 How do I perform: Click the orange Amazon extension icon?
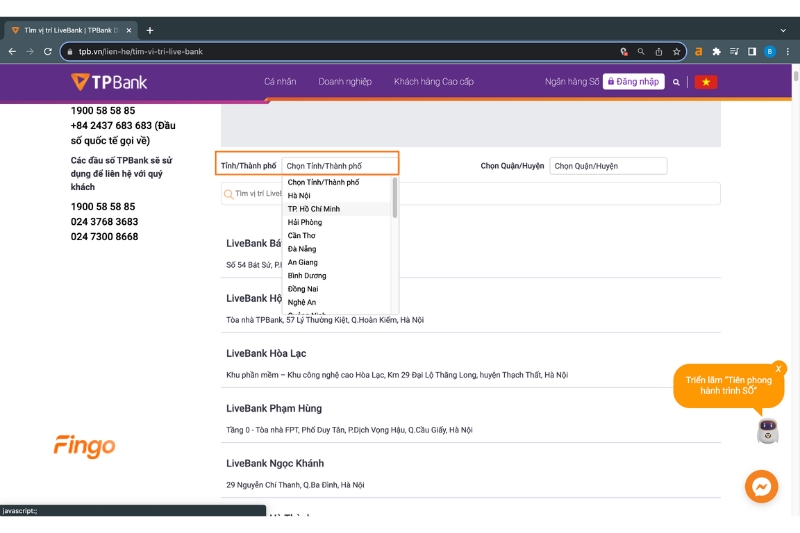point(698,52)
